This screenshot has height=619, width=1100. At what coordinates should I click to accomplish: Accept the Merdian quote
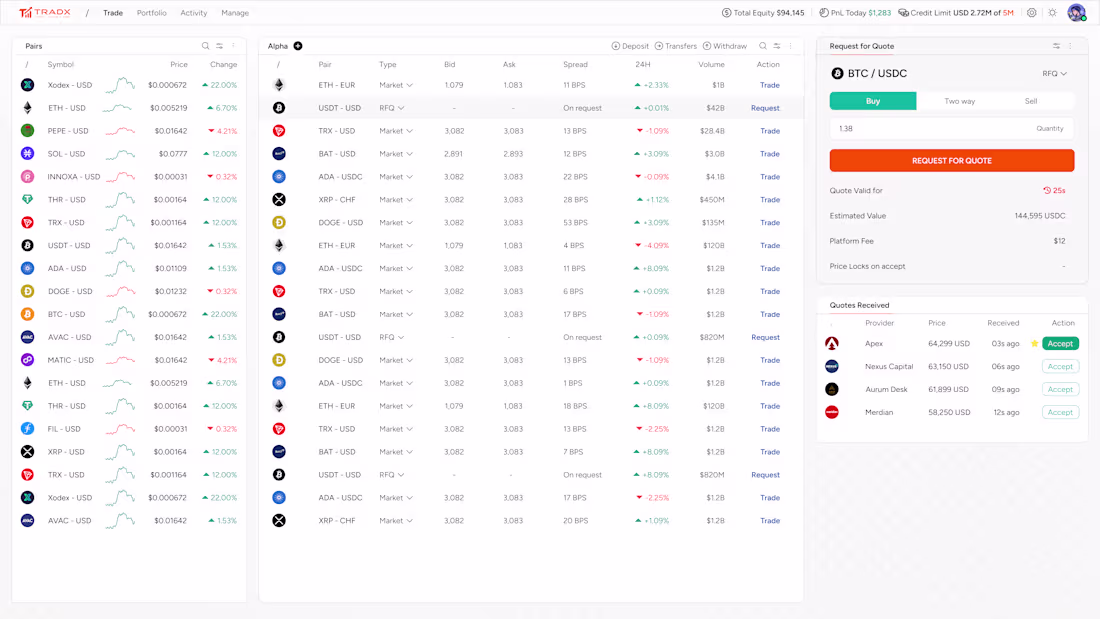click(1060, 412)
